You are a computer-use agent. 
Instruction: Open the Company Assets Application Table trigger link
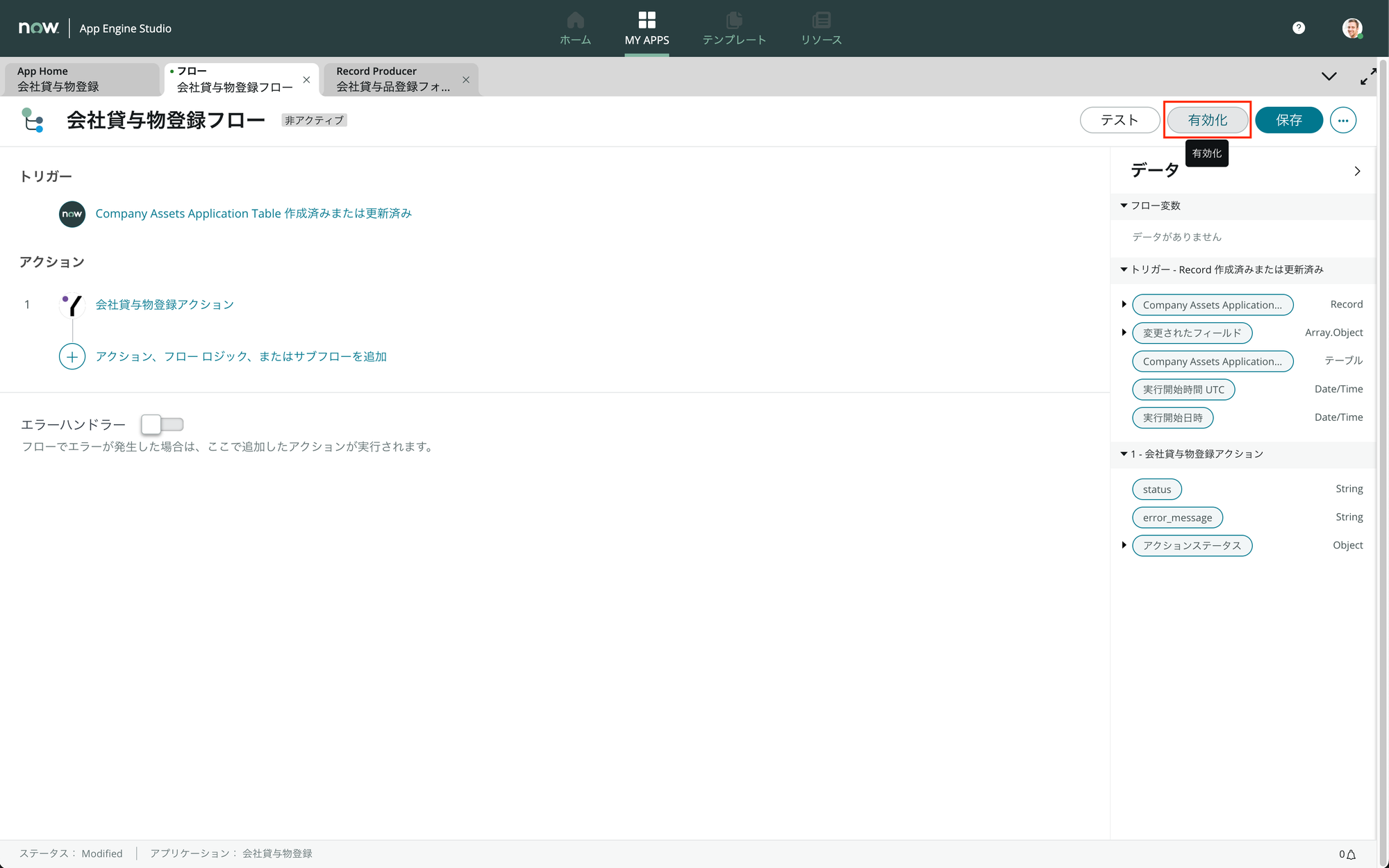tap(253, 214)
